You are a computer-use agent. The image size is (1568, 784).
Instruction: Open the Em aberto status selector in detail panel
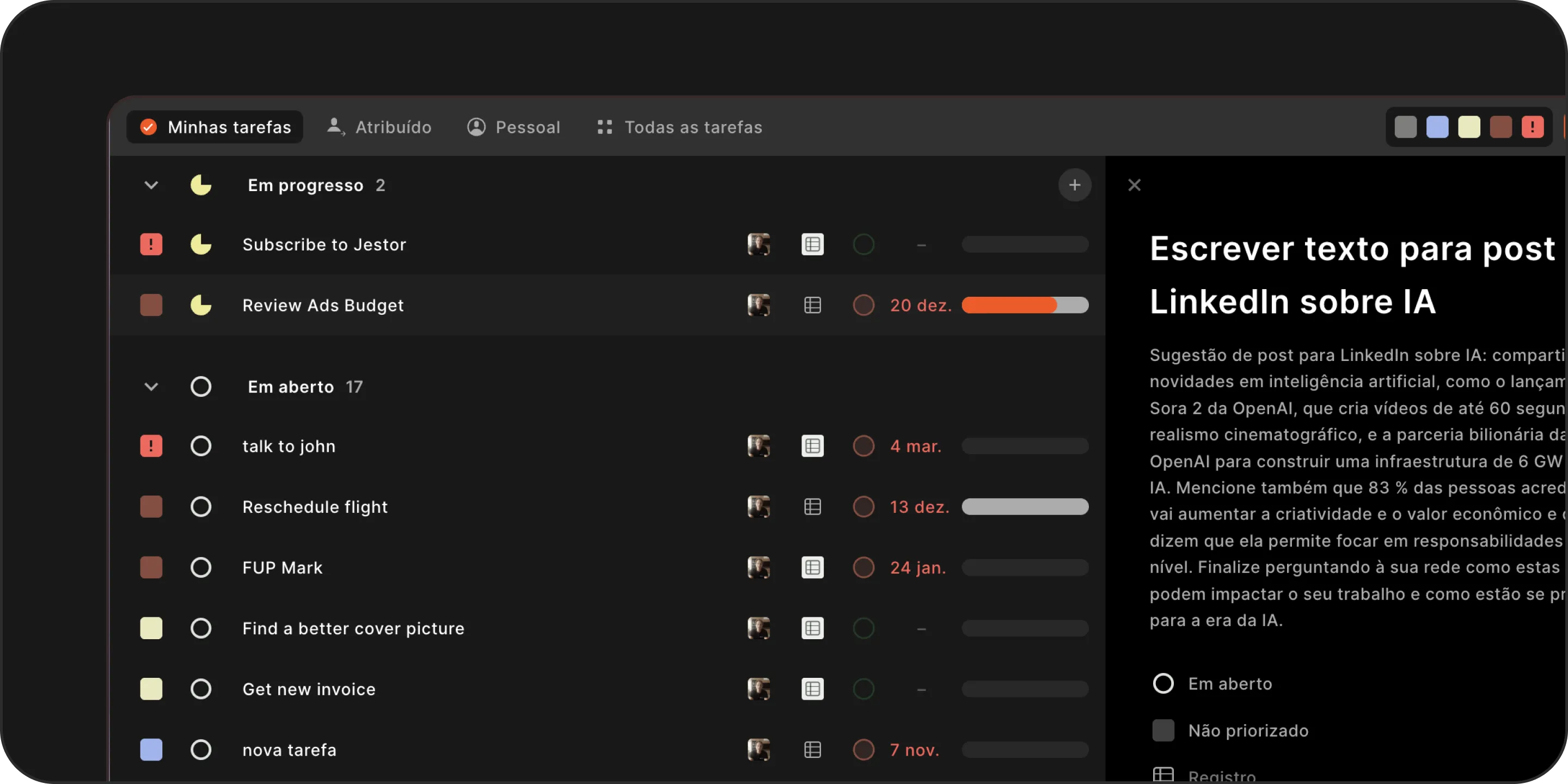pyautogui.click(x=1211, y=684)
